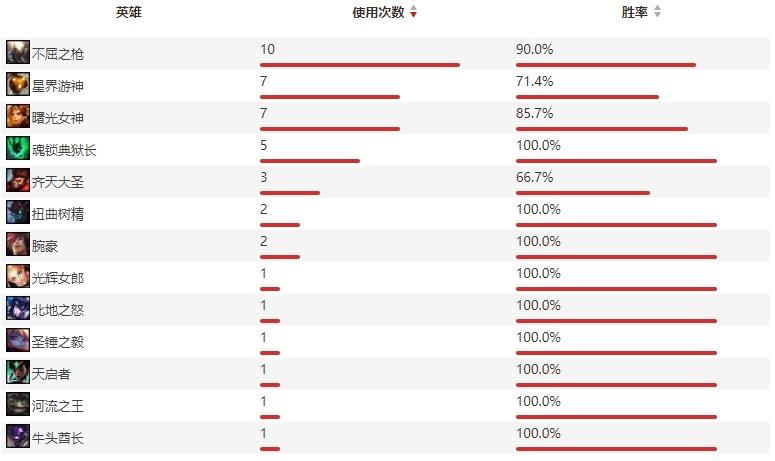The height and width of the screenshot is (461, 775).
Task: Click the 不屈之枪 champion portrait icon
Action: click(x=17, y=52)
